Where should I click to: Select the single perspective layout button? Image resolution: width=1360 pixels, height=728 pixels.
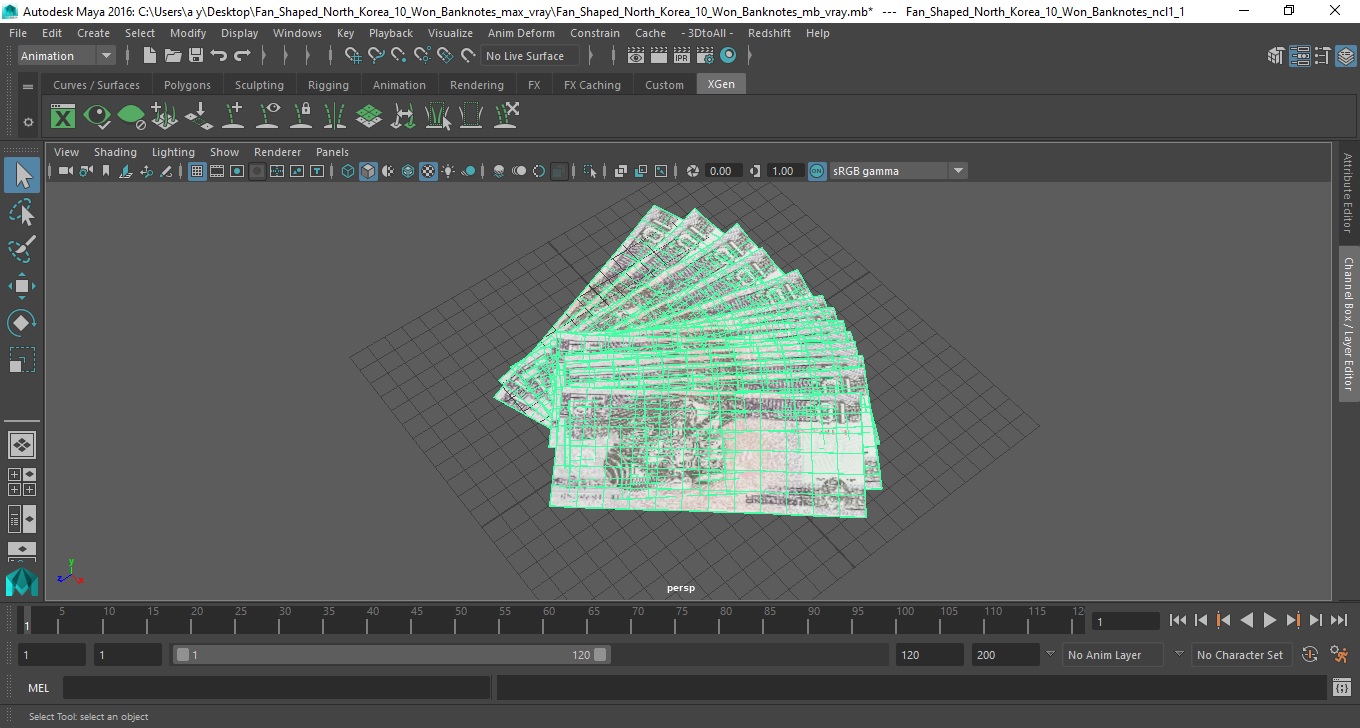[22, 444]
